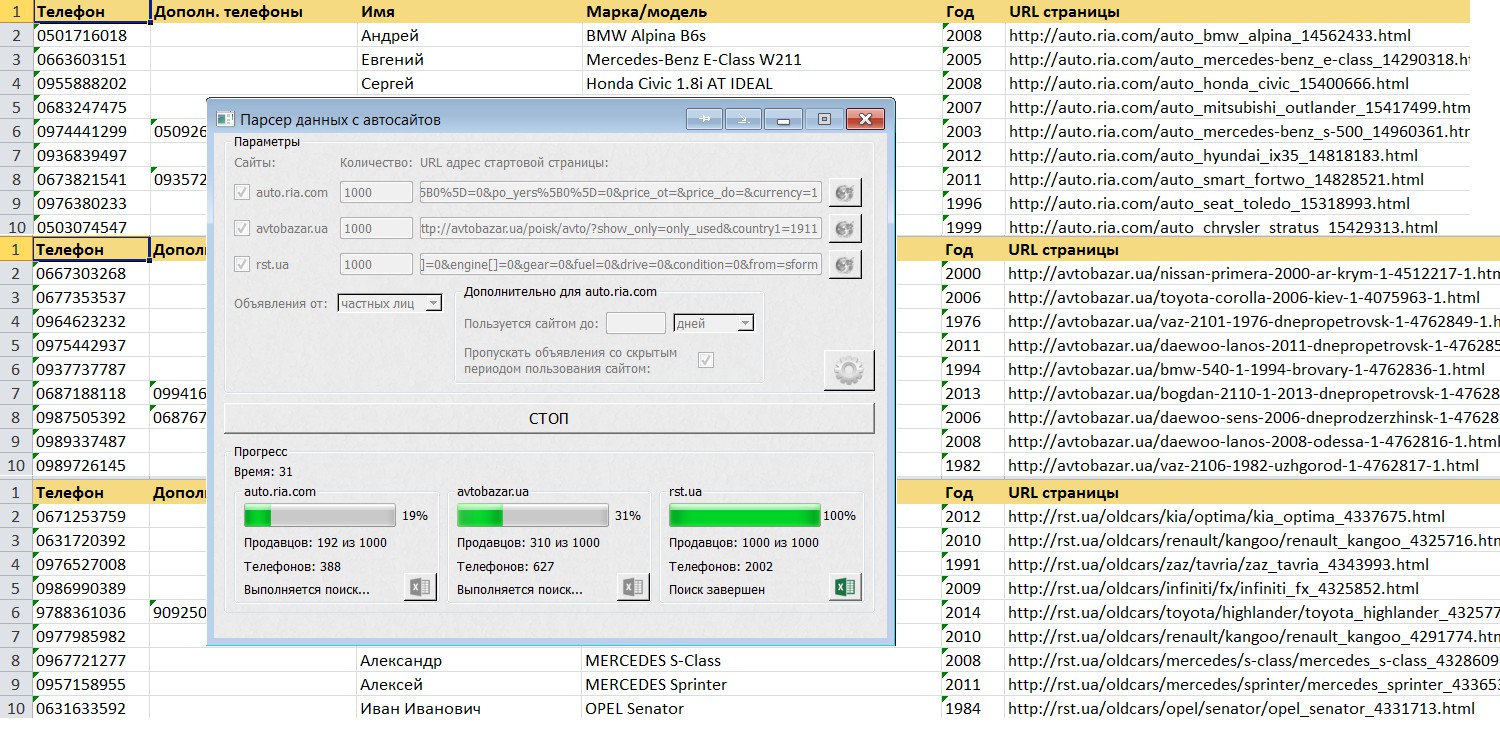Select the cell with name 'Иван Иванович'
Screen dimensions: 1500x740
coord(469,708)
